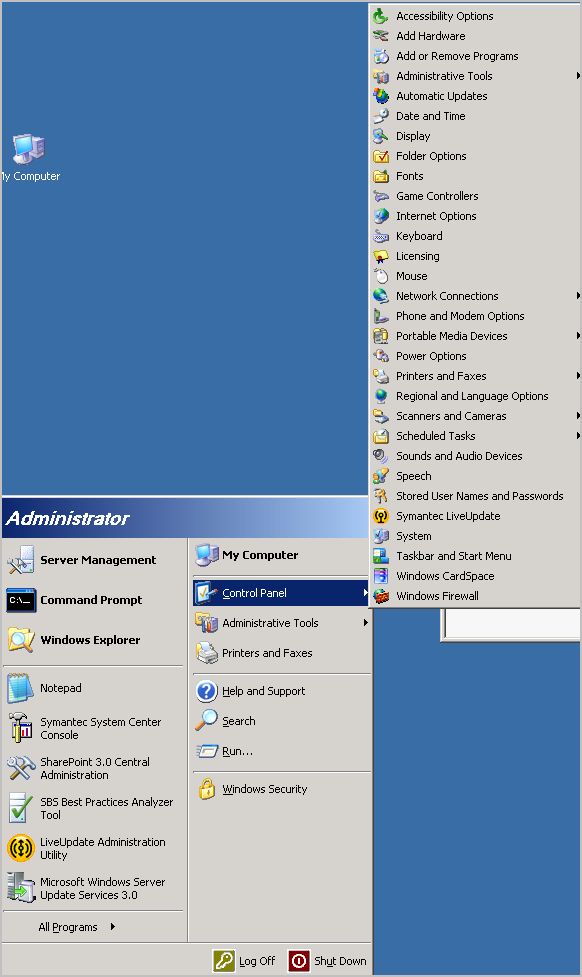This screenshot has width=582, height=977.
Task: Click the Add Hardware icon
Action: 381,36
